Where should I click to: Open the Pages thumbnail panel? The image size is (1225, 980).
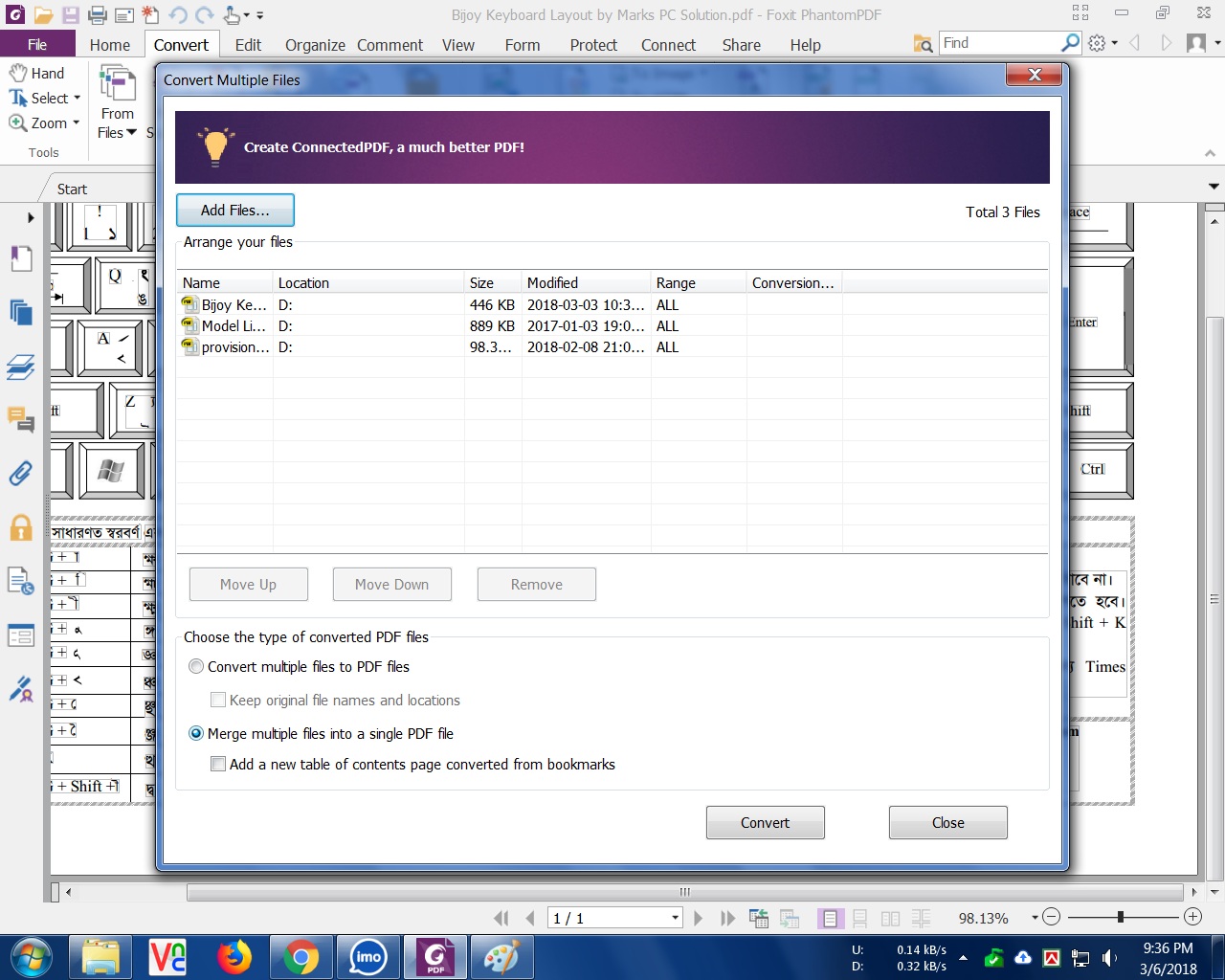21,312
